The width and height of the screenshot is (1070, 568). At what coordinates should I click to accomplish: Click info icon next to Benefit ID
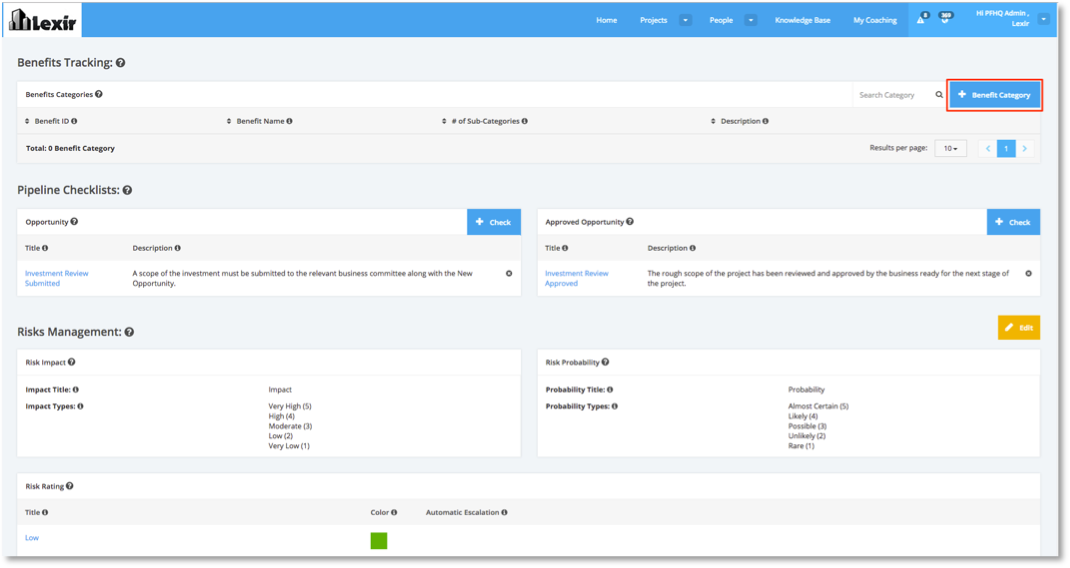tap(74, 121)
